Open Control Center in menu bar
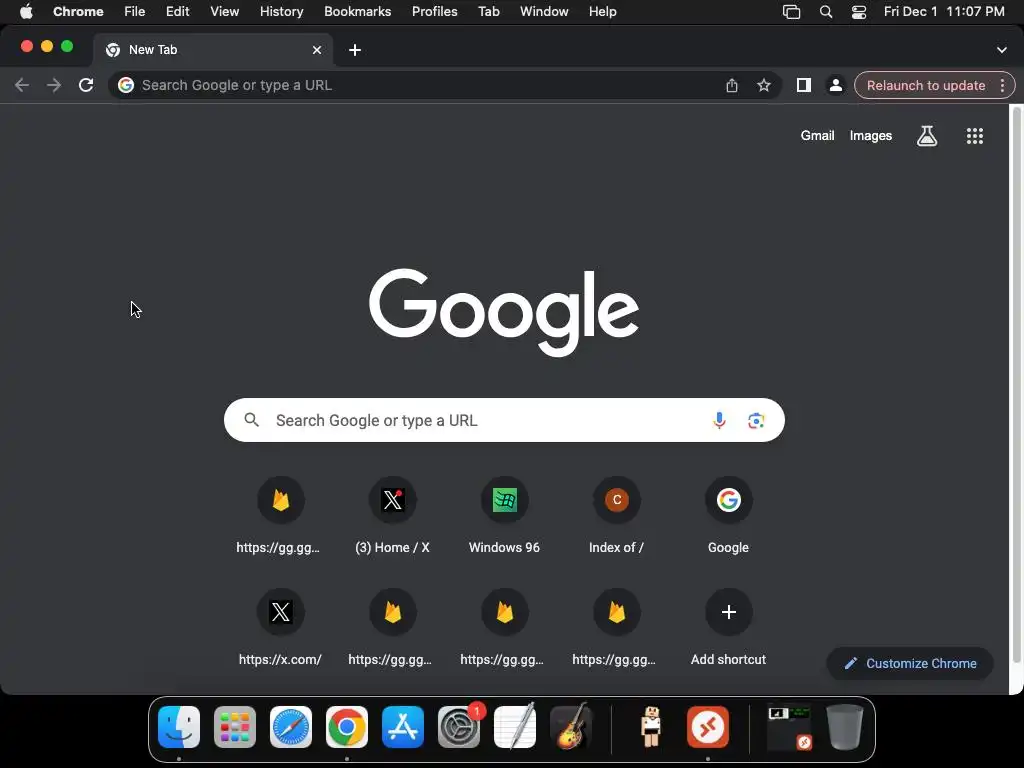The height and width of the screenshot is (768, 1024). [859, 12]
